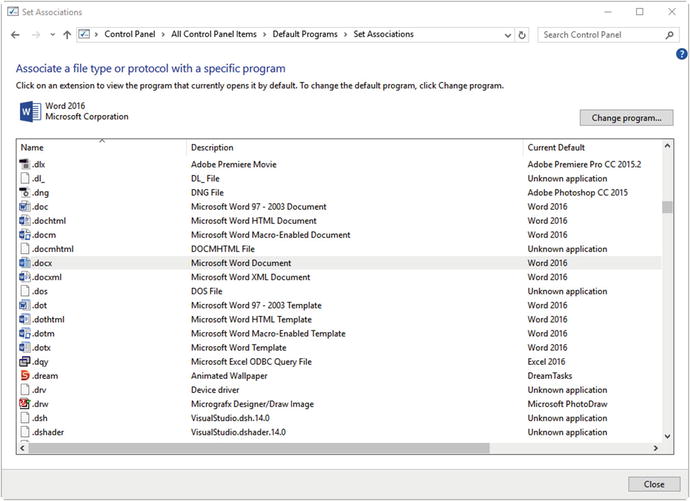690x501 pixels.
Task: Click the .dng Photoshop file icon
Action: coord(25,193)
